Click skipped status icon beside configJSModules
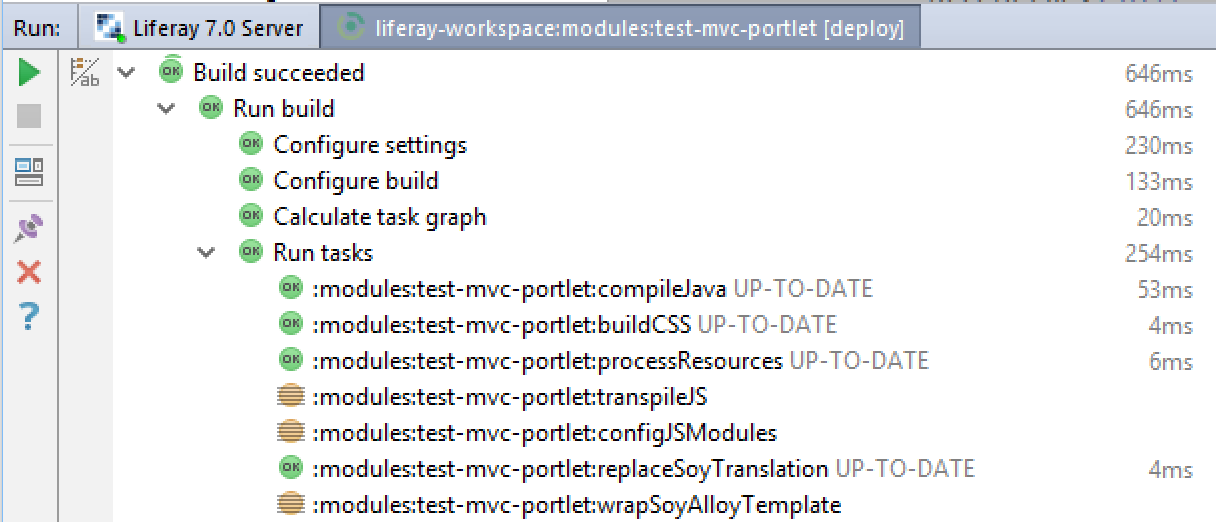Viewport: 1216px width, 522px height. pos(290,433)
